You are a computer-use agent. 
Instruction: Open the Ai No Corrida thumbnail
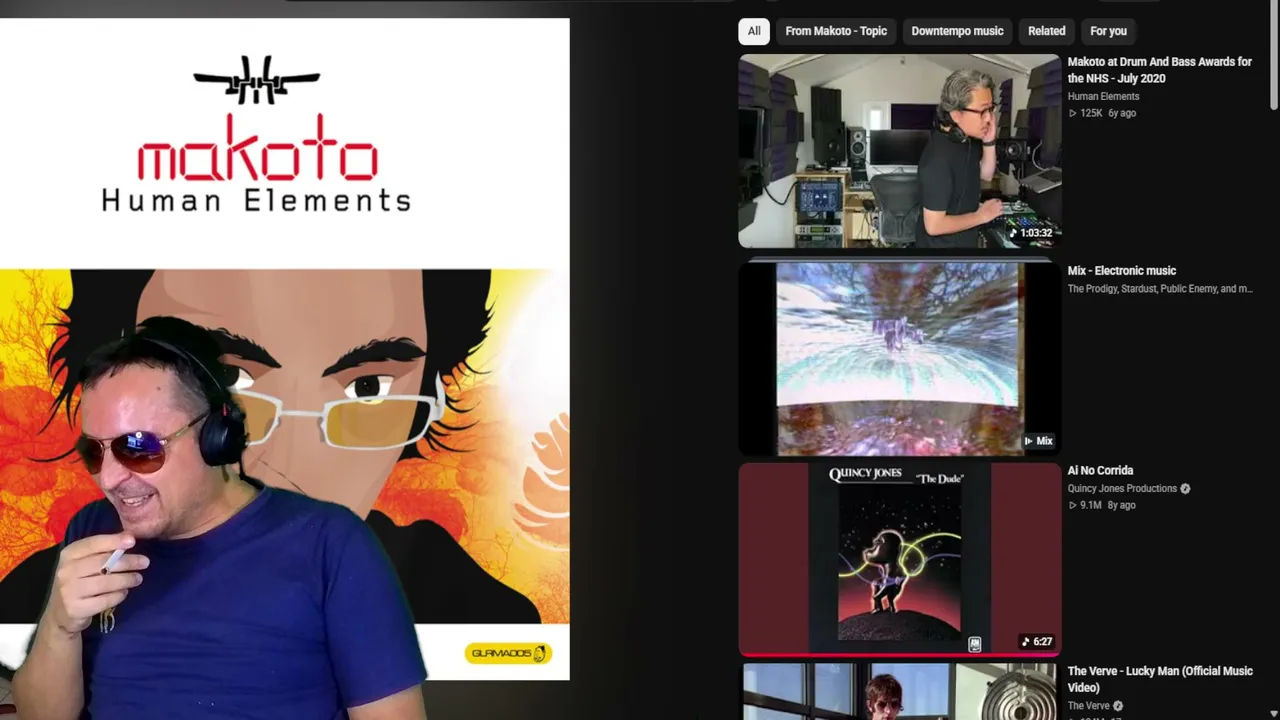pyautogui.click(x=899, y=558)
